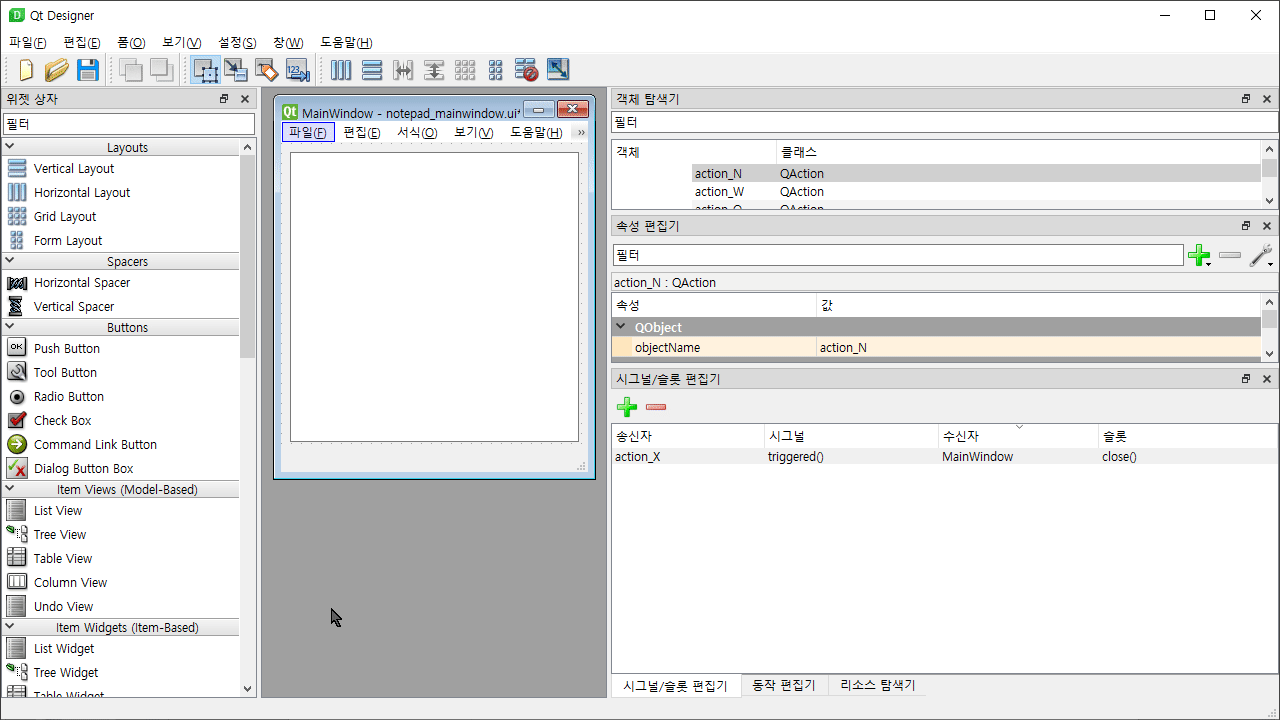
Task: Lay out vertically in splitter icon
Action: point(434,70)
